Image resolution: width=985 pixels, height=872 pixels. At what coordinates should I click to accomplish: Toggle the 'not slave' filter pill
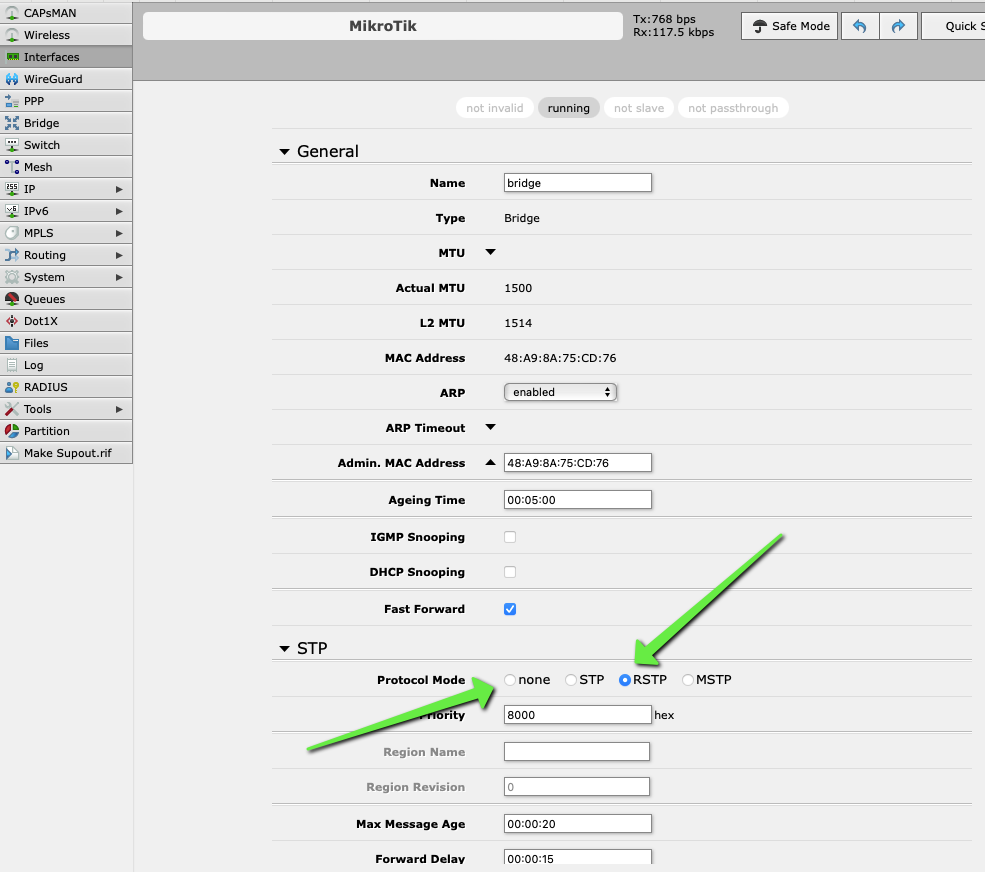[x=639, y=108]
